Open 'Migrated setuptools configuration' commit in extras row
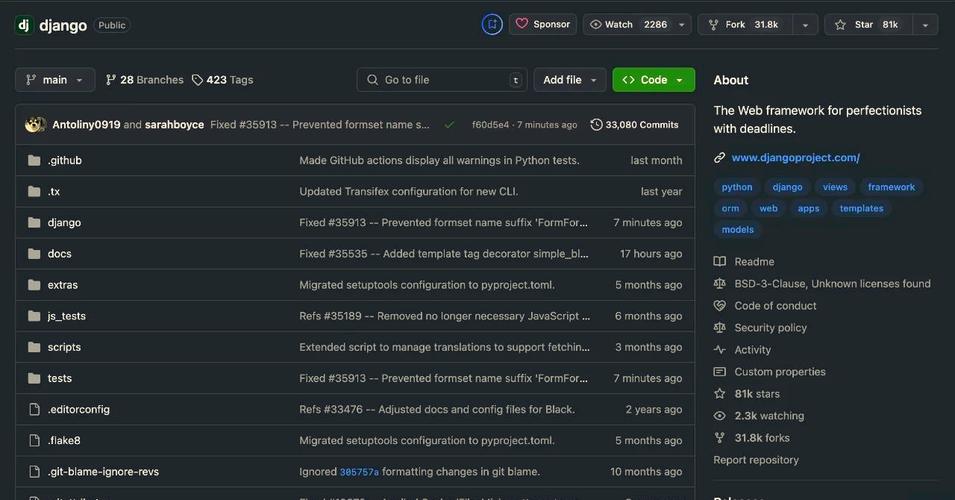This screenshot has width=955, height=500. [x=427, y=284]
